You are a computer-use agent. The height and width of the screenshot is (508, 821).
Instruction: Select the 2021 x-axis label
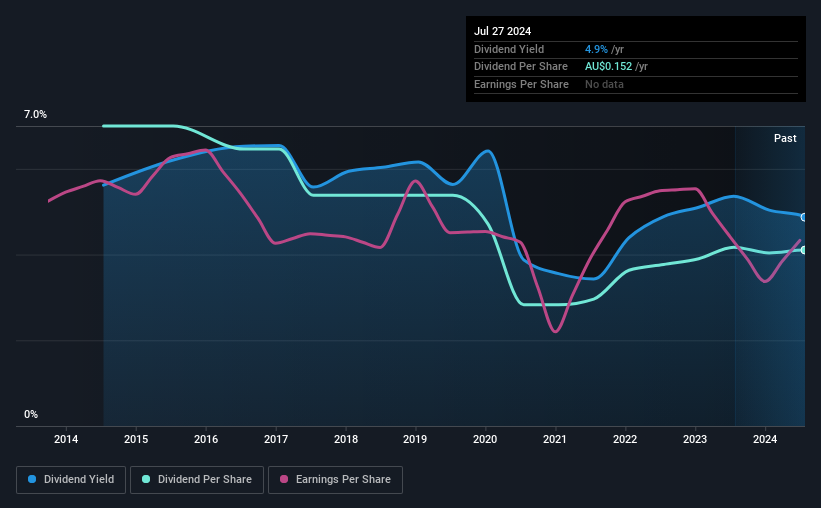tap(555, 439)
